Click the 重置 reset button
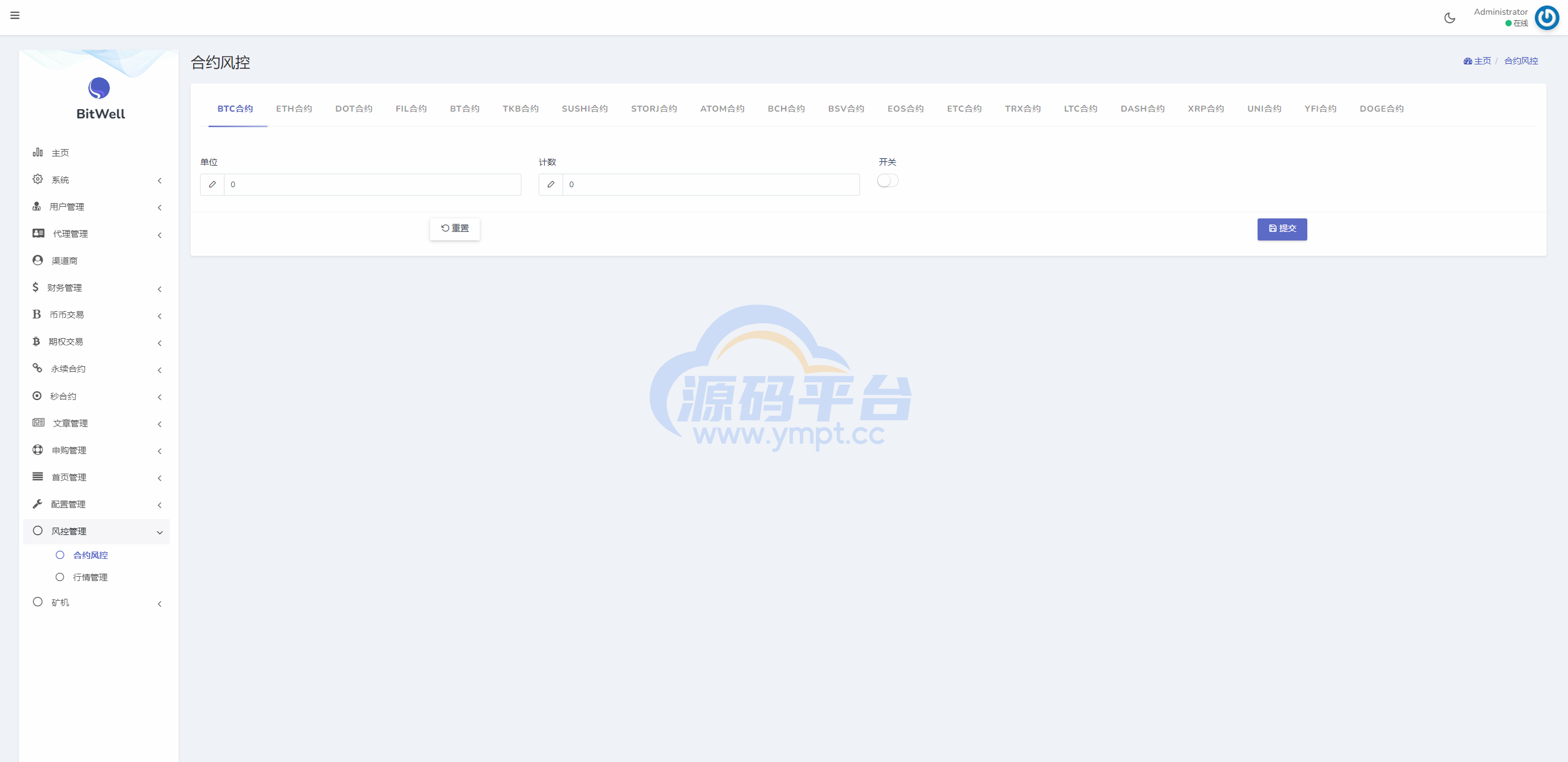 tap(455, 229)
